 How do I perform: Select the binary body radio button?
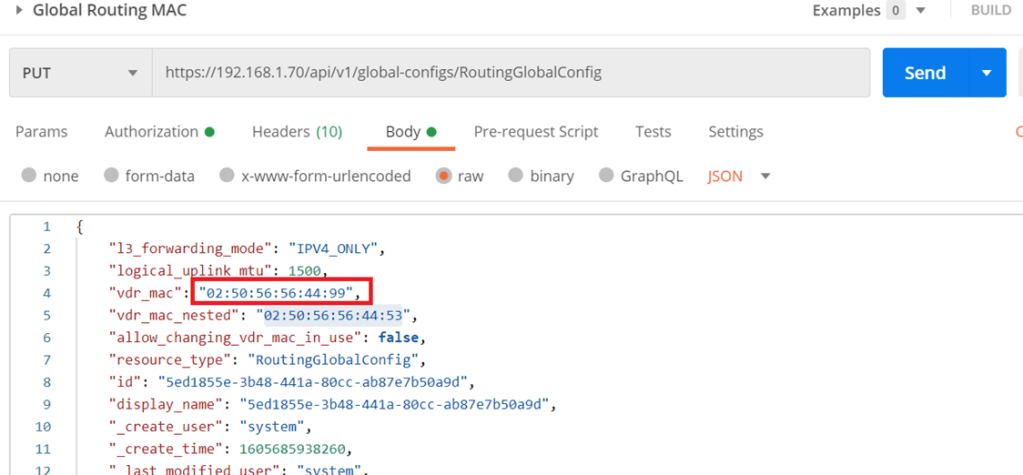516,176
